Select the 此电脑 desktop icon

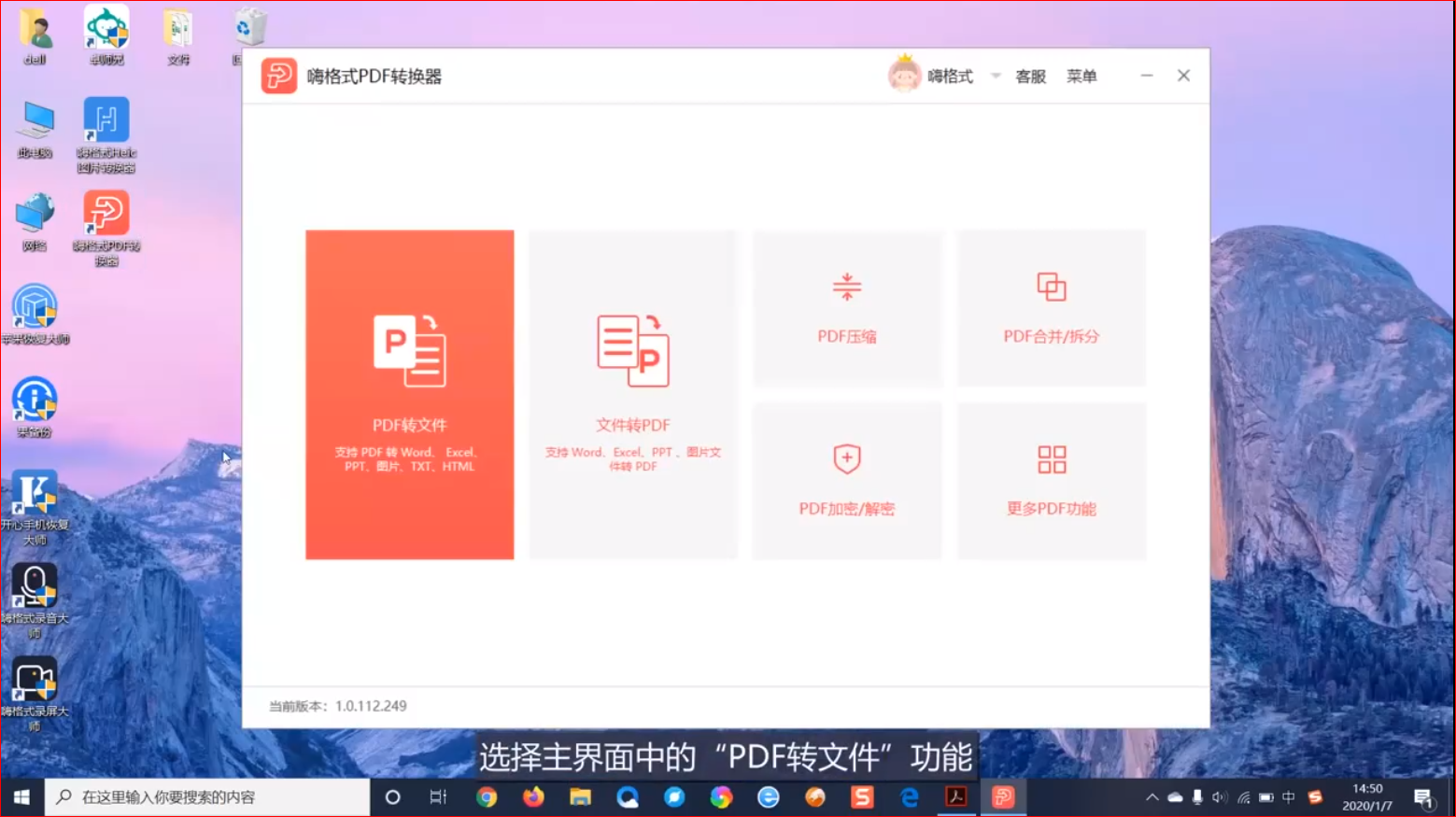pyautogui.click(x=35, y=129)
